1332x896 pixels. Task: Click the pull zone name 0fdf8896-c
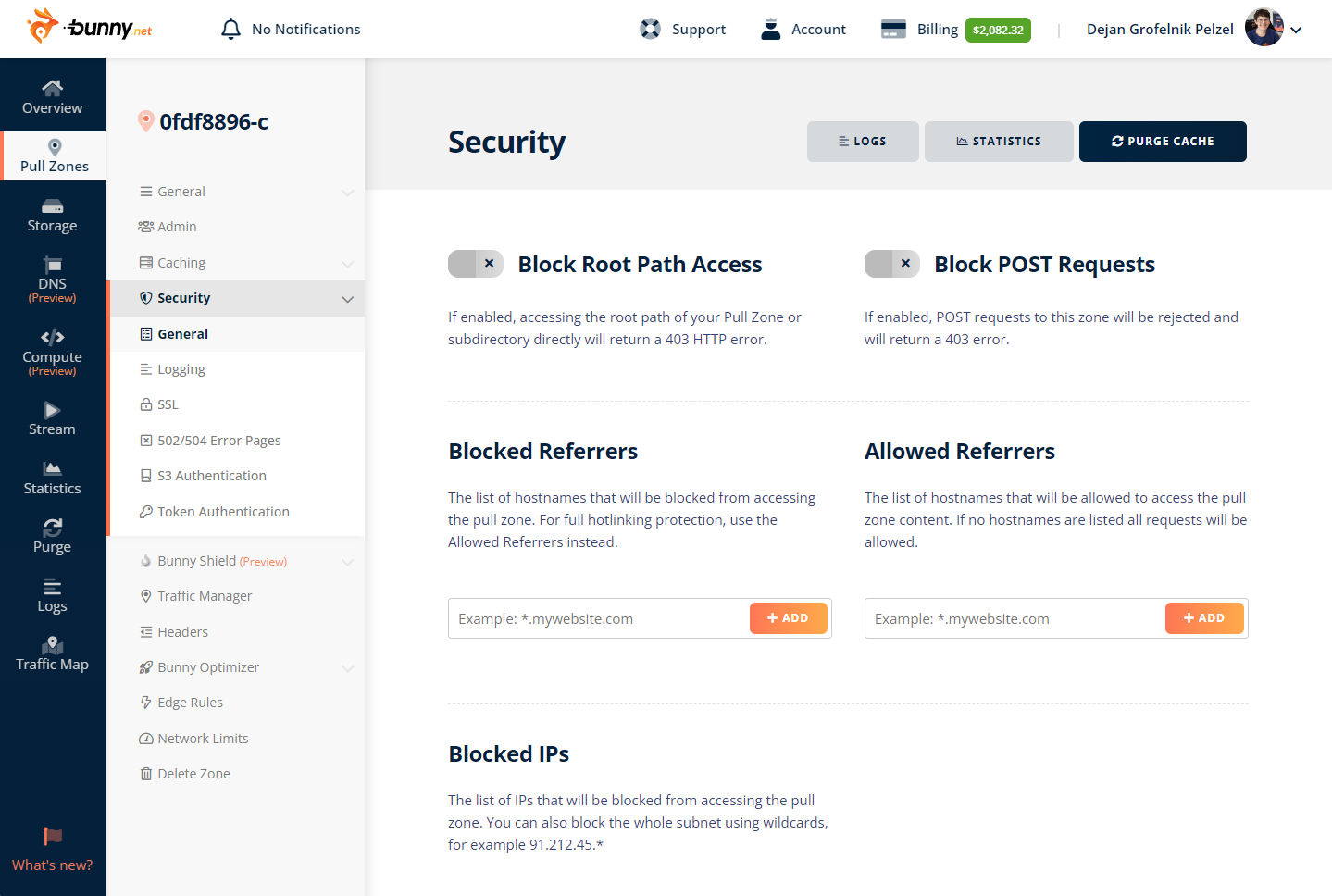214,121
